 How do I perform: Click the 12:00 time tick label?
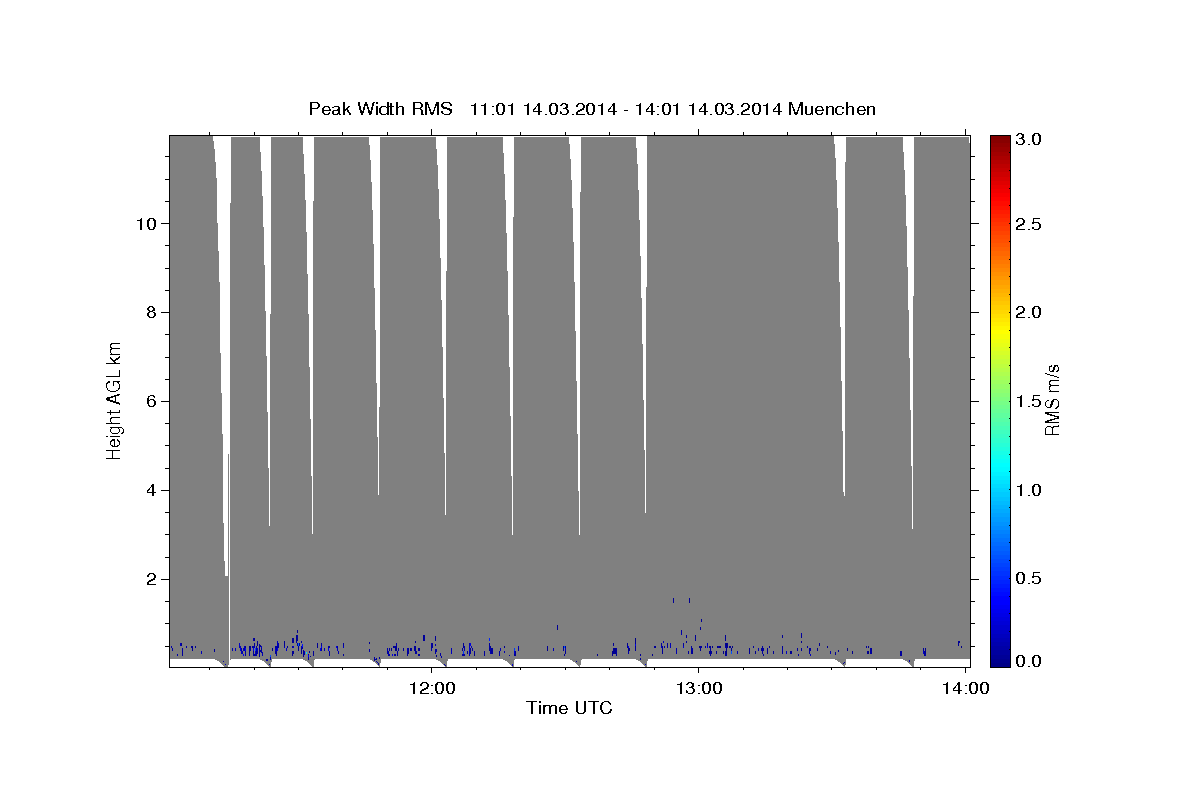(432, 687)
